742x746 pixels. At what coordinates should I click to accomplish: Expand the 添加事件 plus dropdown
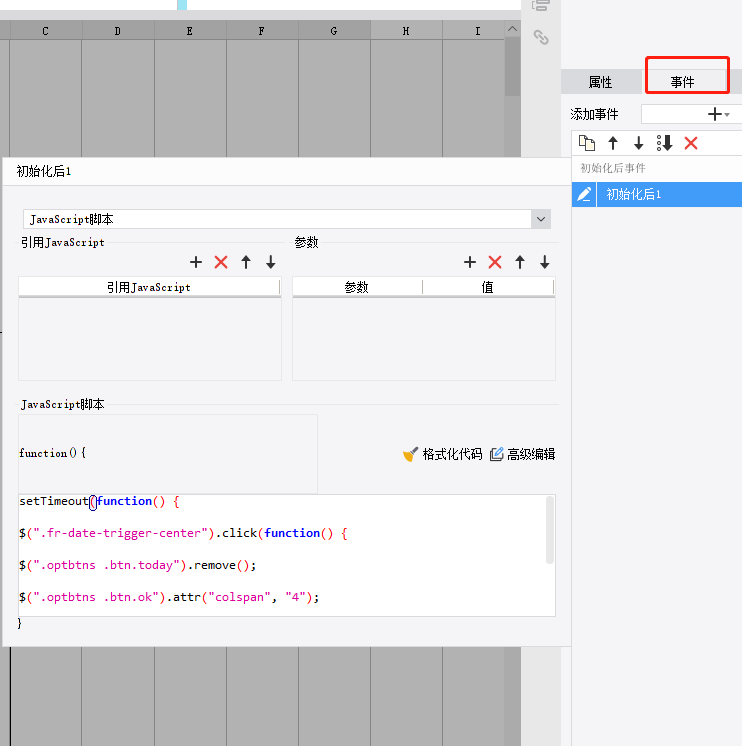pos(718,114)
